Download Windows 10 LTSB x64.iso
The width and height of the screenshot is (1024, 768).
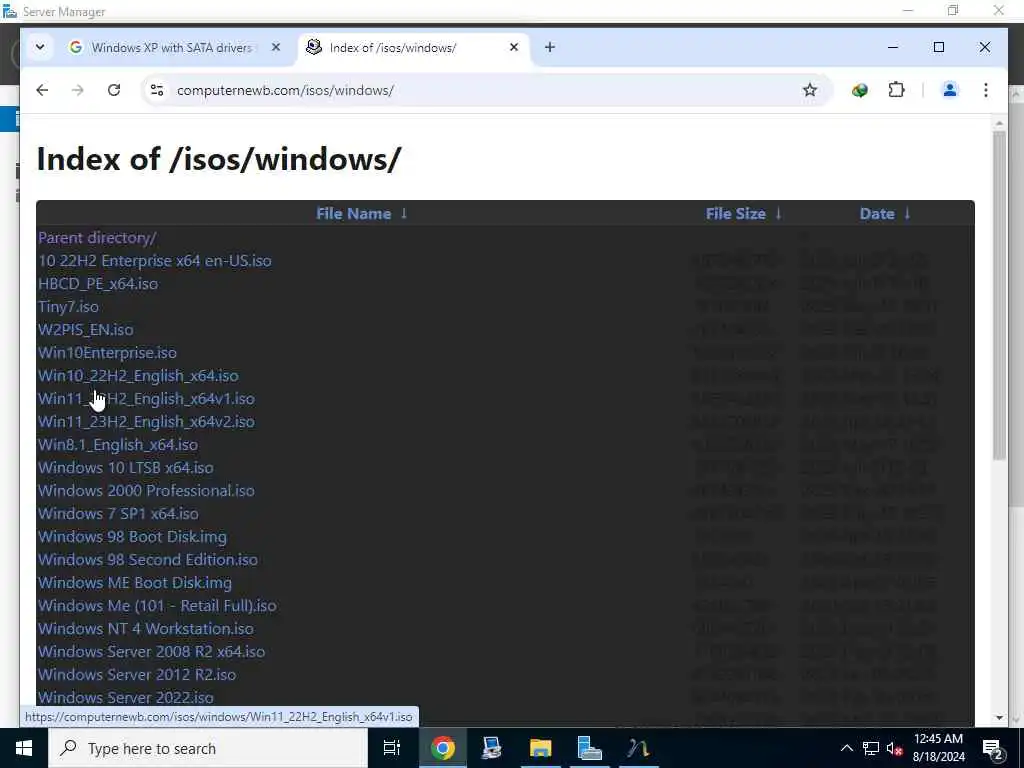tap(125, 468)
